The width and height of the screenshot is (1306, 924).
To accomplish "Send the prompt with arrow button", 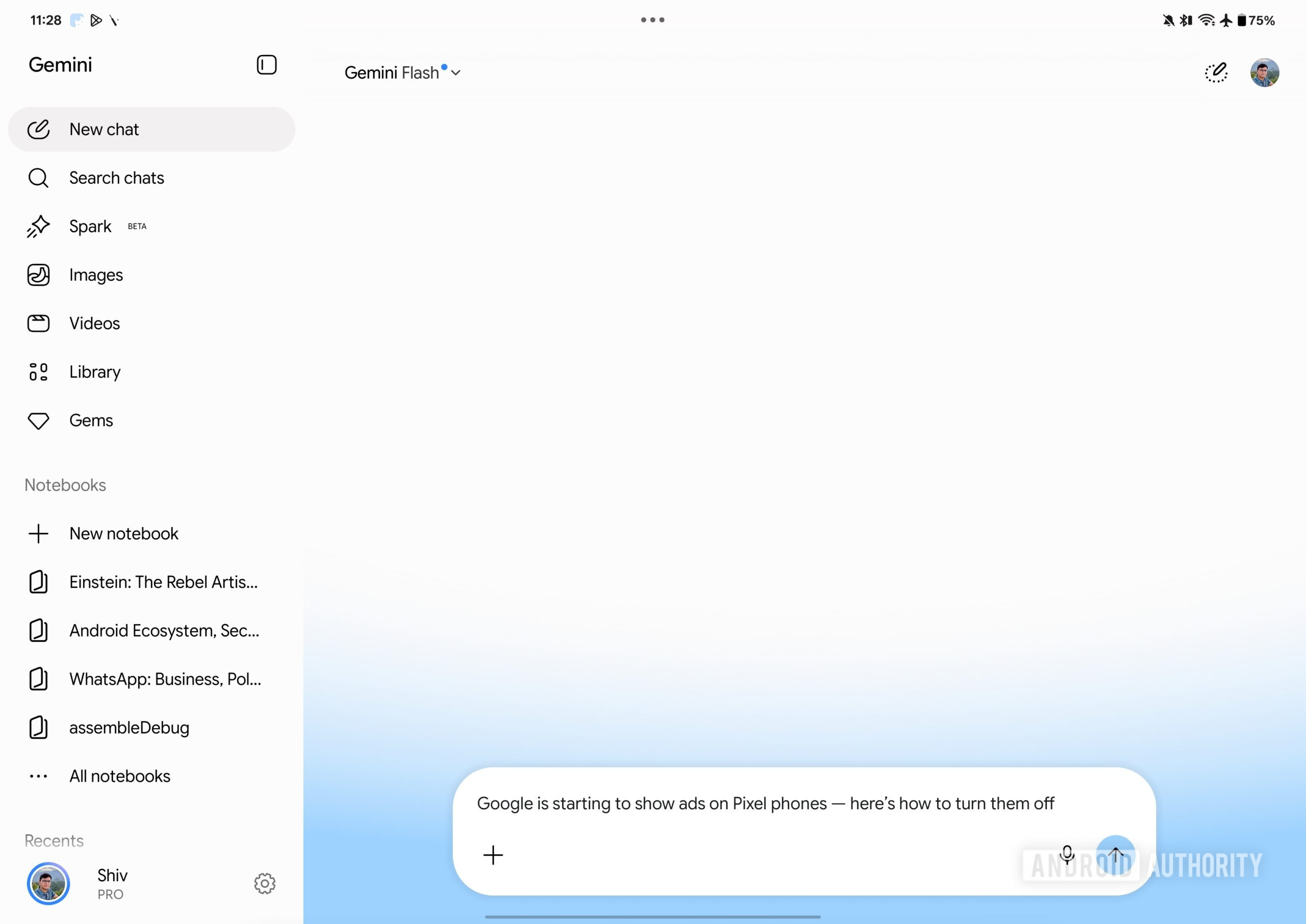I will pyautogui.click(x=1115, y=855).
